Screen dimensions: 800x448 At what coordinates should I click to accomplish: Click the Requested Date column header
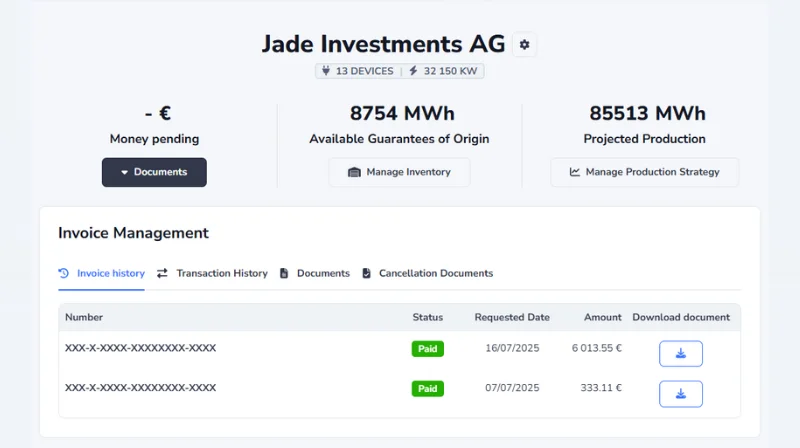click(512, 317)
